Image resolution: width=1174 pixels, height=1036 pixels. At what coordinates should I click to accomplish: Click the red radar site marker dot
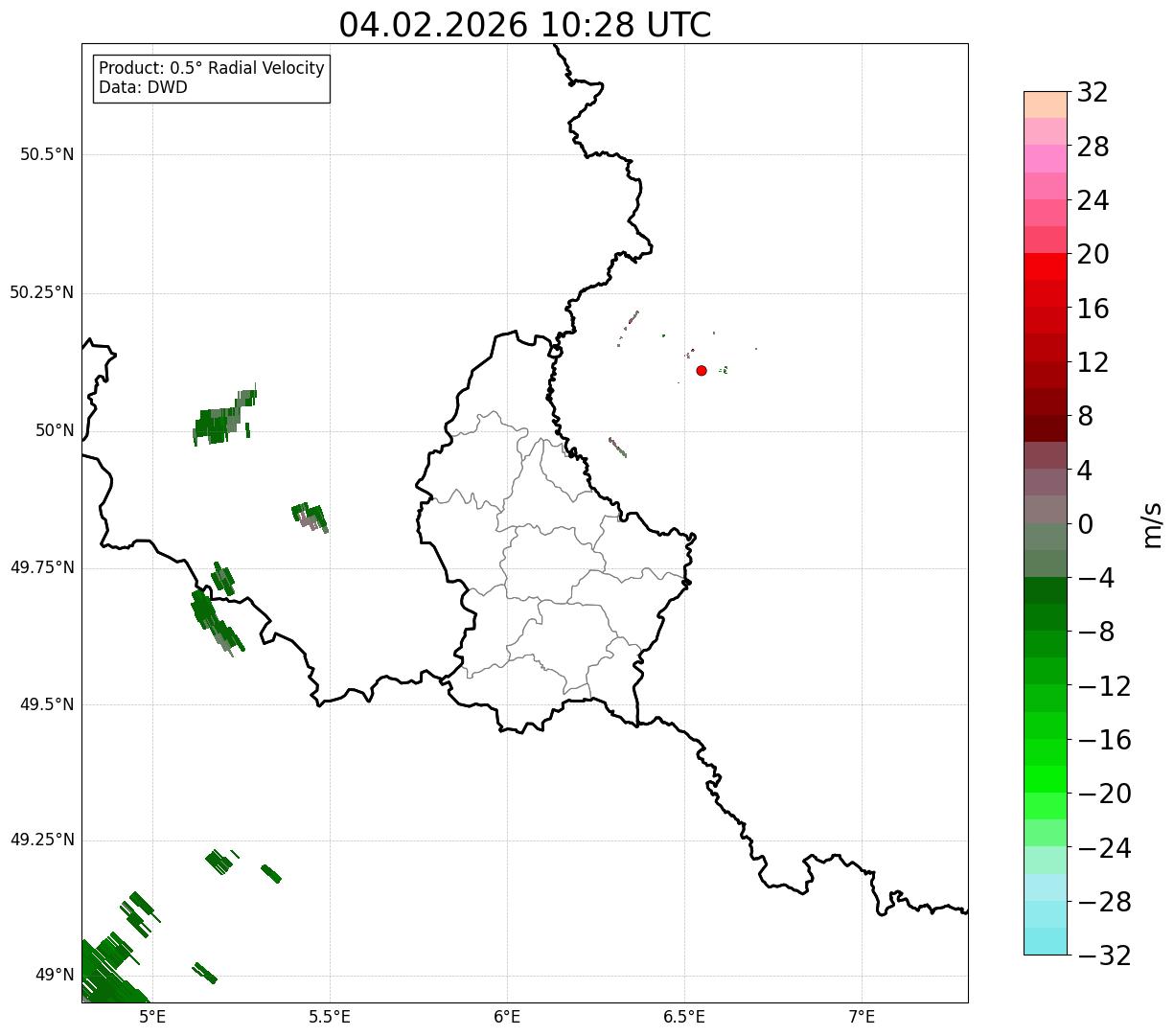point(702,371)
